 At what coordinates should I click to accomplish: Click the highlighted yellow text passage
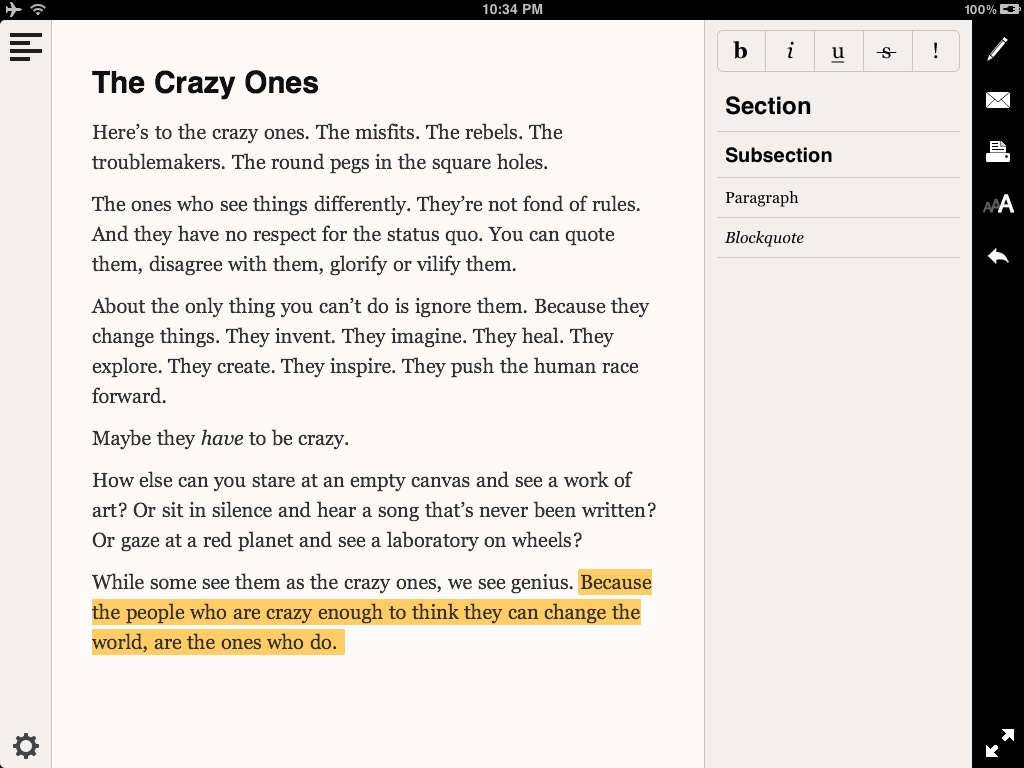365,612
